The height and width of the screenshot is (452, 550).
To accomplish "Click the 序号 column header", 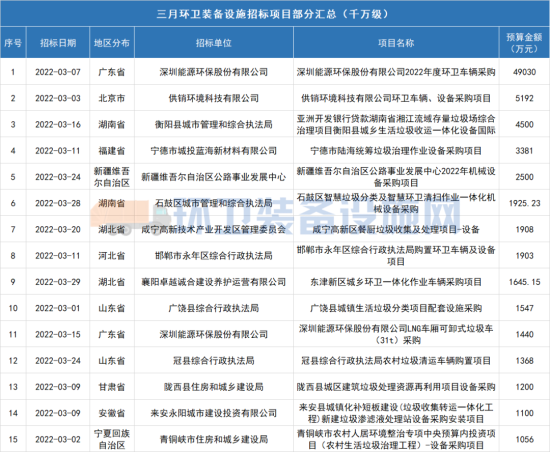I will 13,43.
